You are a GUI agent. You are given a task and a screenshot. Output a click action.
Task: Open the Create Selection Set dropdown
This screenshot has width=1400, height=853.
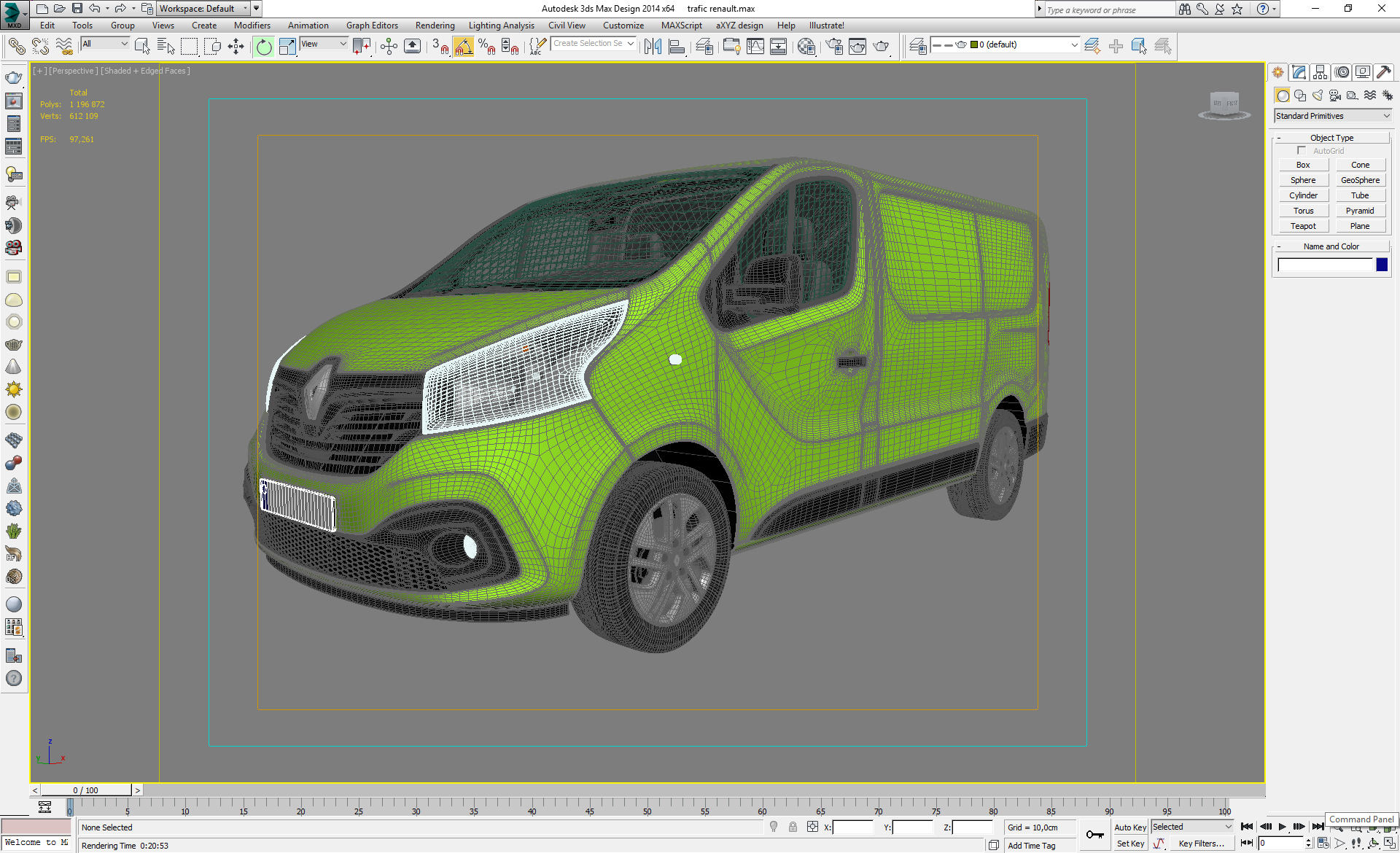point(593,44)
